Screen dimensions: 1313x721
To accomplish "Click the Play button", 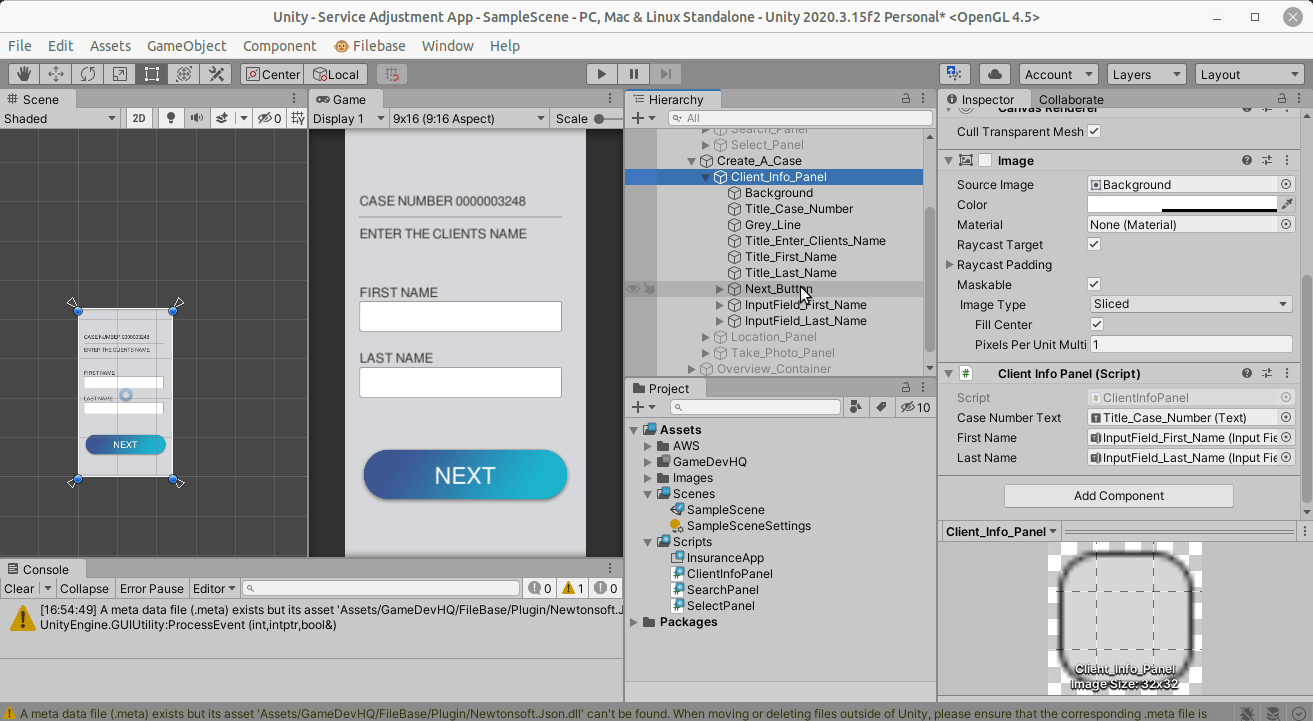I will [601, 74].
